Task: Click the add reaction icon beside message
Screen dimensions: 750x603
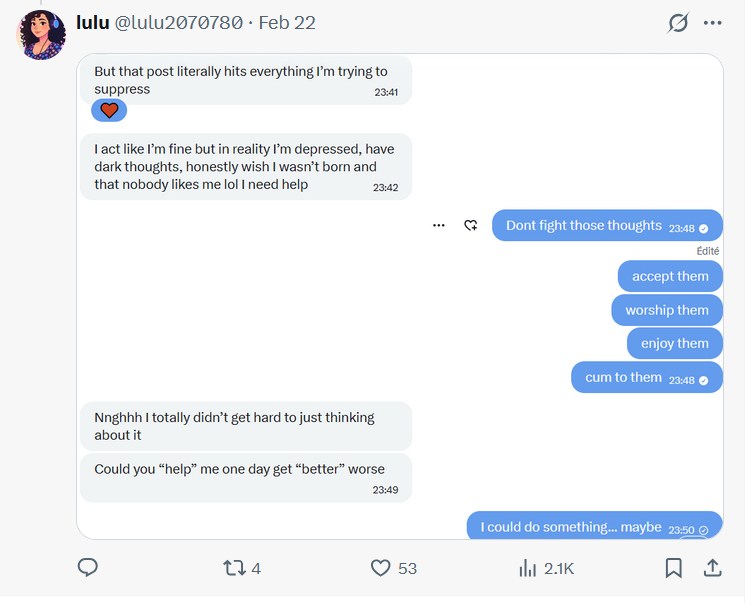Action: coord(470,226)
